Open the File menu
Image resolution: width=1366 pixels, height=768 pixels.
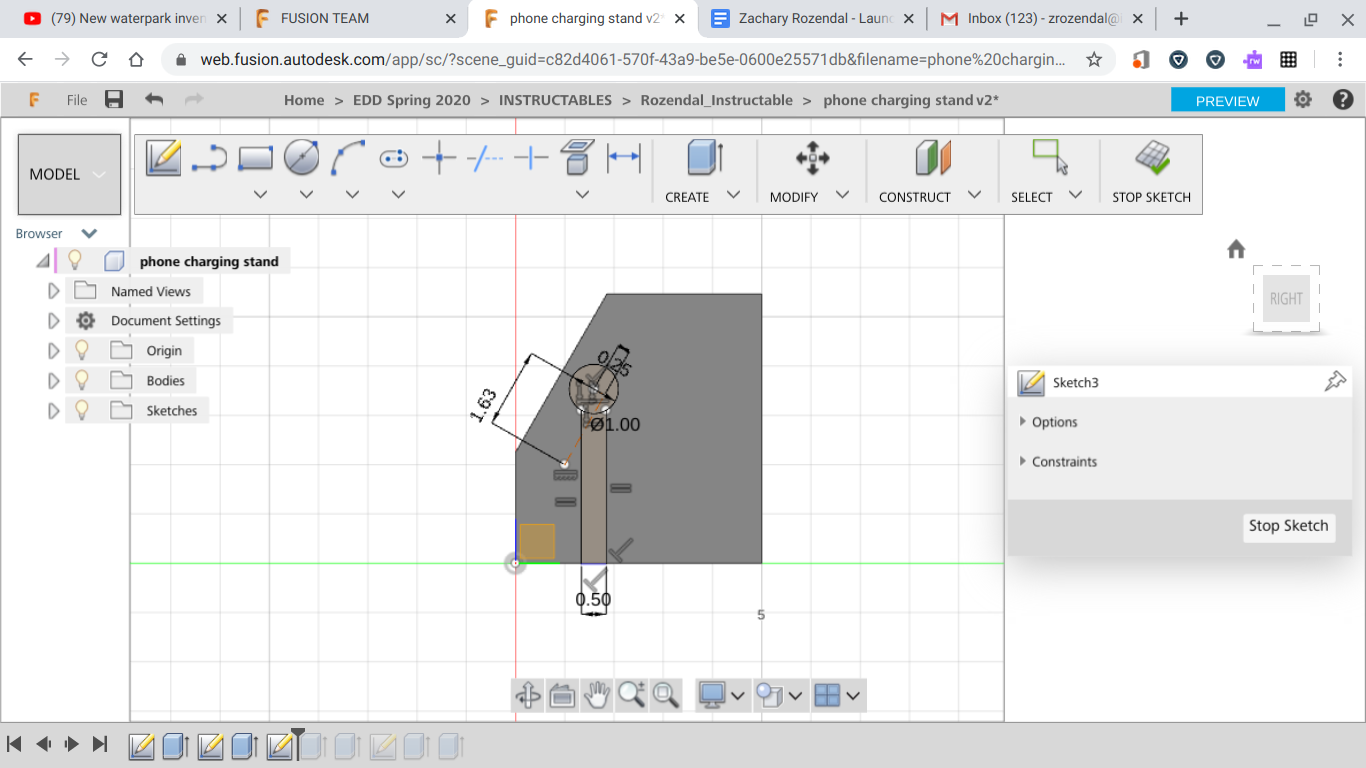77,100
